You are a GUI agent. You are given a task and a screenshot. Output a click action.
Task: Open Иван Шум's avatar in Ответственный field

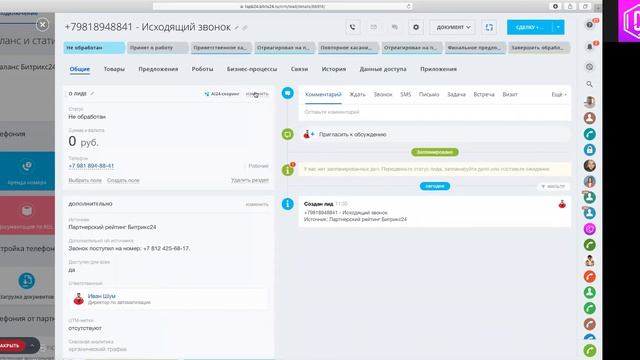pyautogui.click(x=78, y=299)
